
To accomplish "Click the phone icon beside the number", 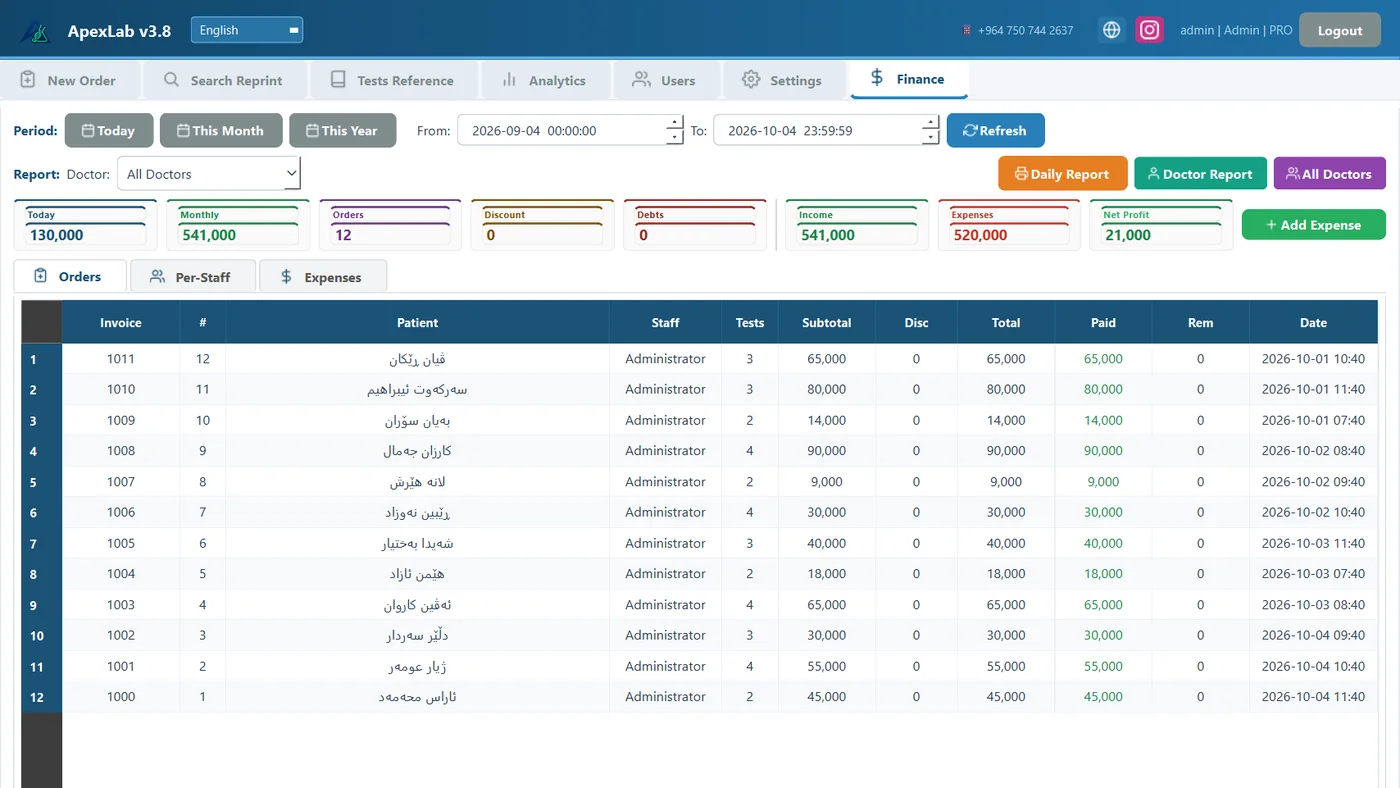I will coord(967,30).
